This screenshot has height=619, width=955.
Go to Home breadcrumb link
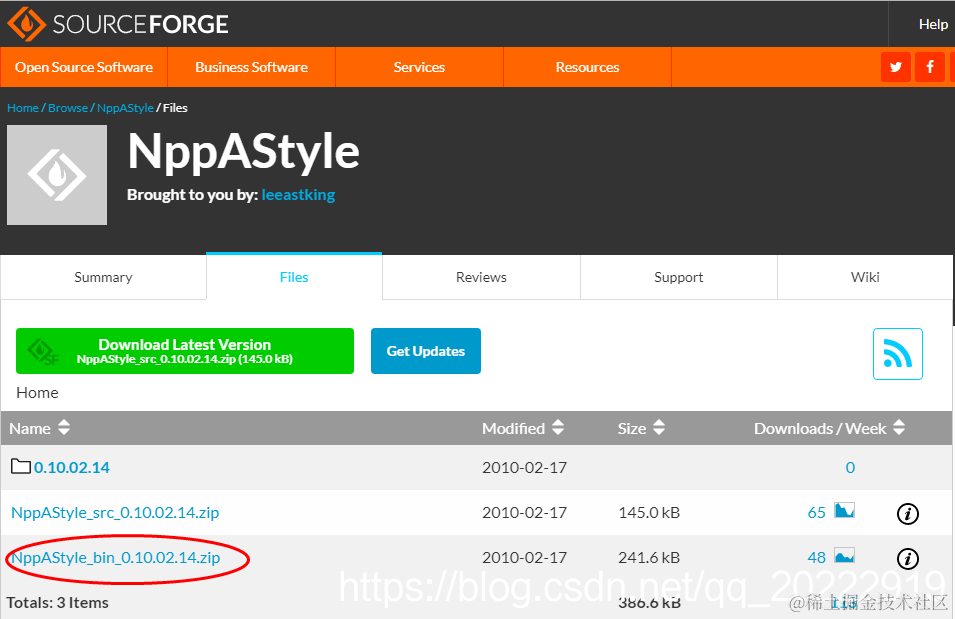(x=23, y=108)
